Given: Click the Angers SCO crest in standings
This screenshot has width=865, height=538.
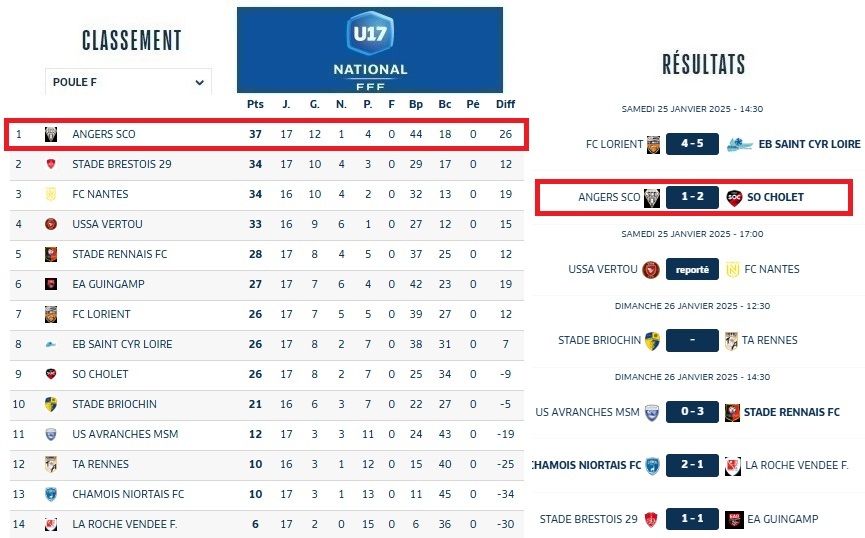Looking at the screenshot, I should click(51, 134).
